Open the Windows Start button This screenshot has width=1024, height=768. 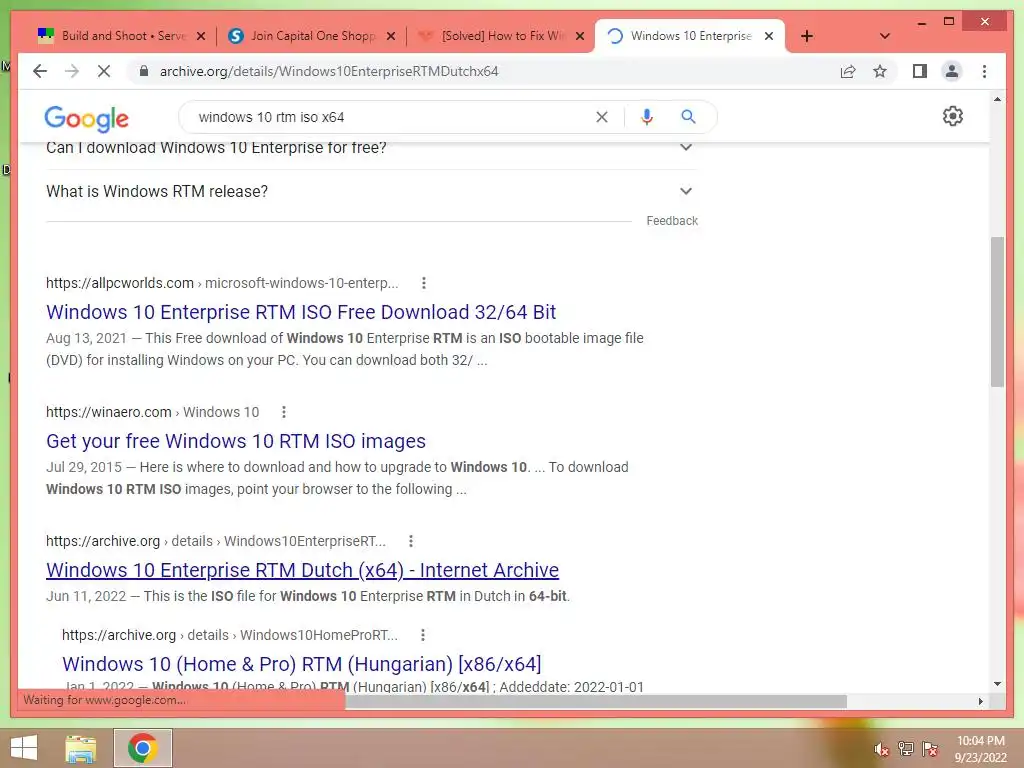(x=24, y=748)
